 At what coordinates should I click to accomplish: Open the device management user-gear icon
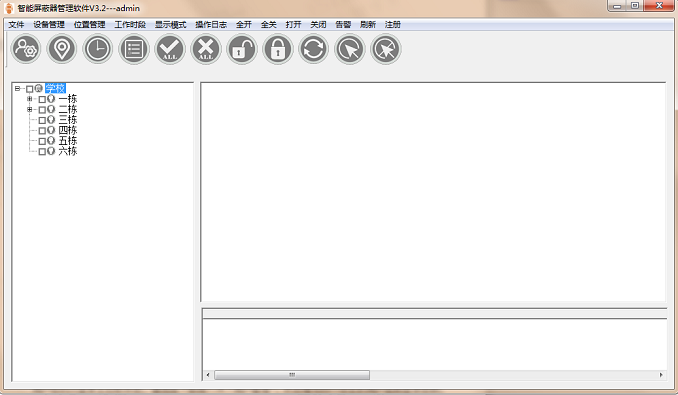click(x=26, y=49)
